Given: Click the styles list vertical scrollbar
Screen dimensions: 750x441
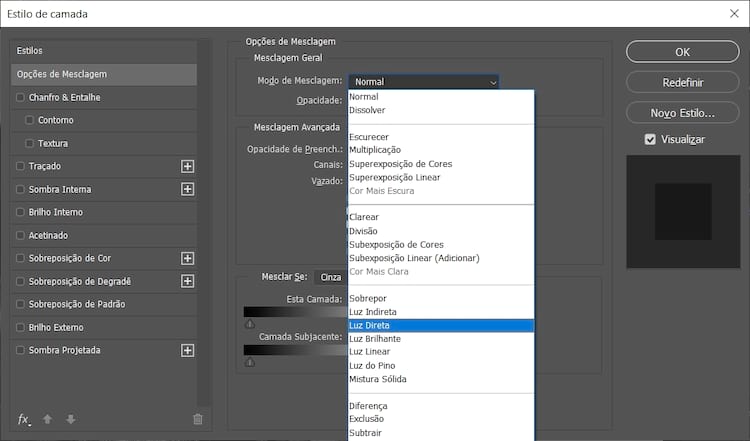Looking at the screenshot, I should click(x=204, y=223).
